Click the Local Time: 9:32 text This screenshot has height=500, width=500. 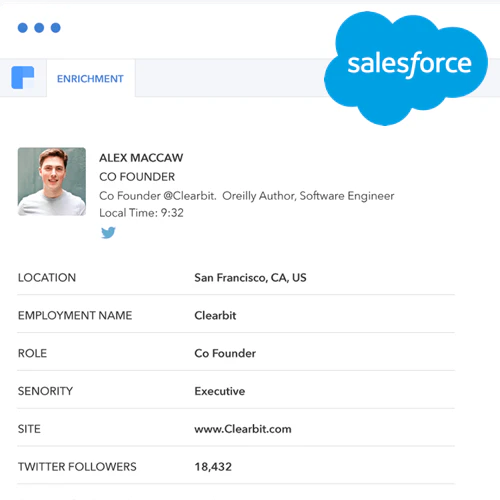click(141, 213)
